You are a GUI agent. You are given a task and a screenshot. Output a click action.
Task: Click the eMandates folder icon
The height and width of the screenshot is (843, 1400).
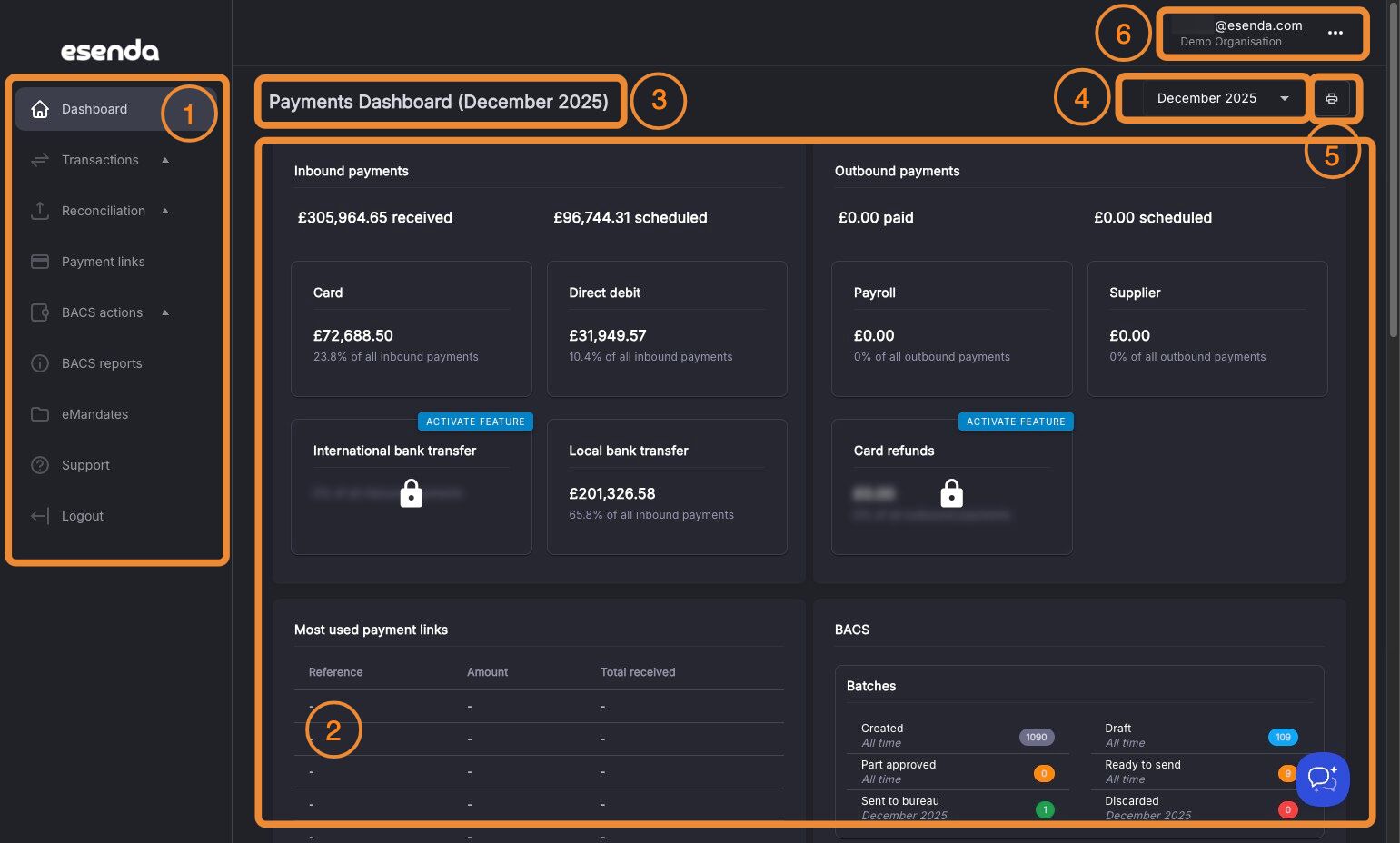[40, 414]
